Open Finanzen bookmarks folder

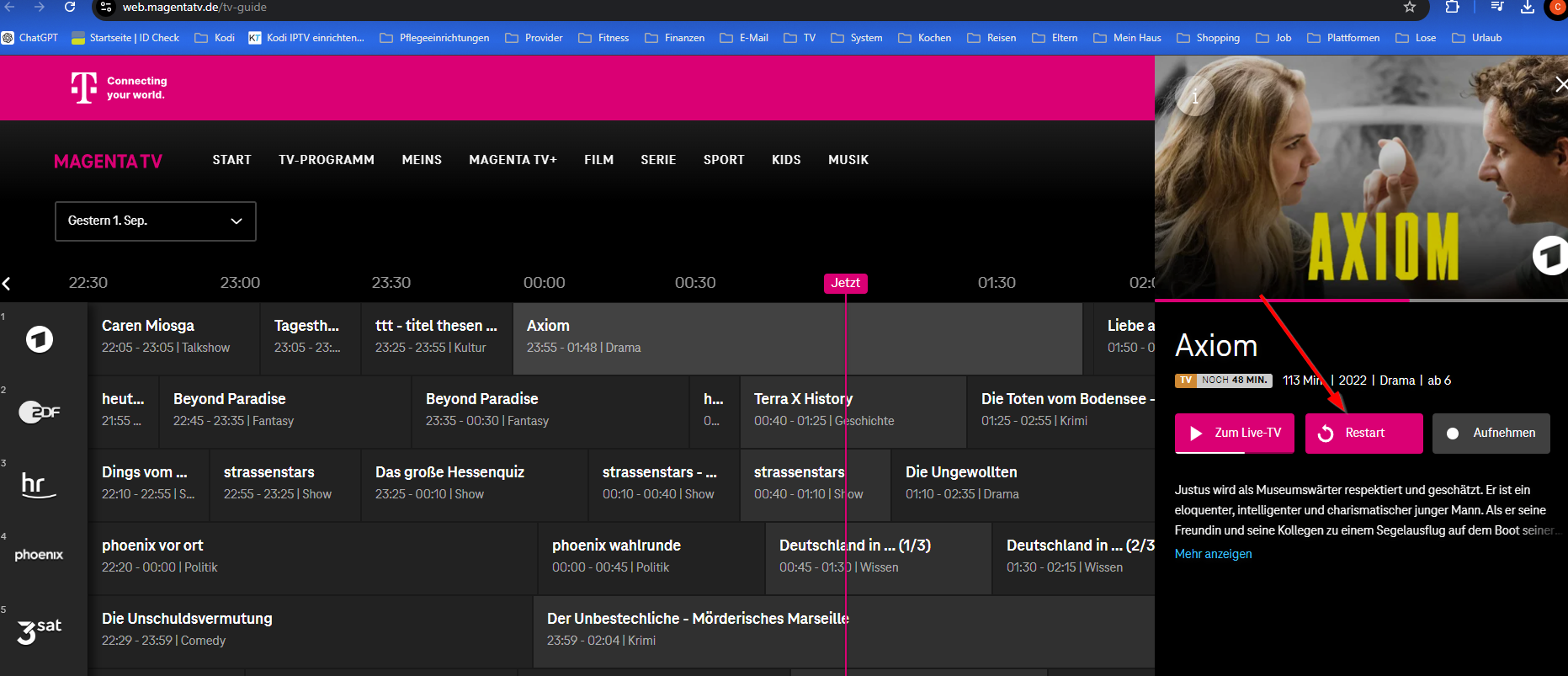[x=675, y=38]
